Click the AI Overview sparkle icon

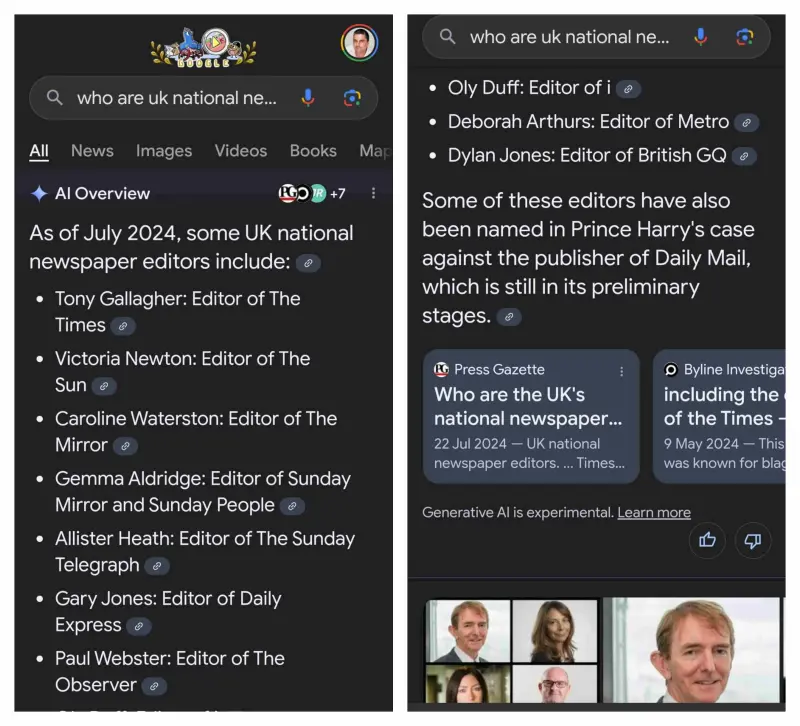click(x=39, y=193)
